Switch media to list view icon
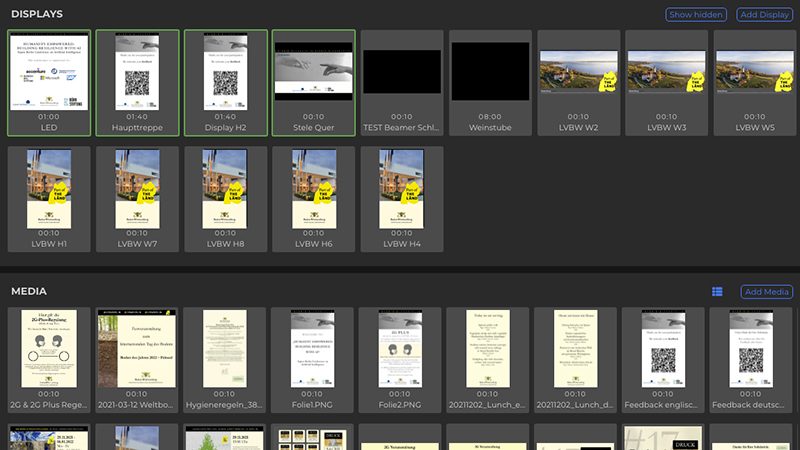The image size is (800, 450). [717, 291]
